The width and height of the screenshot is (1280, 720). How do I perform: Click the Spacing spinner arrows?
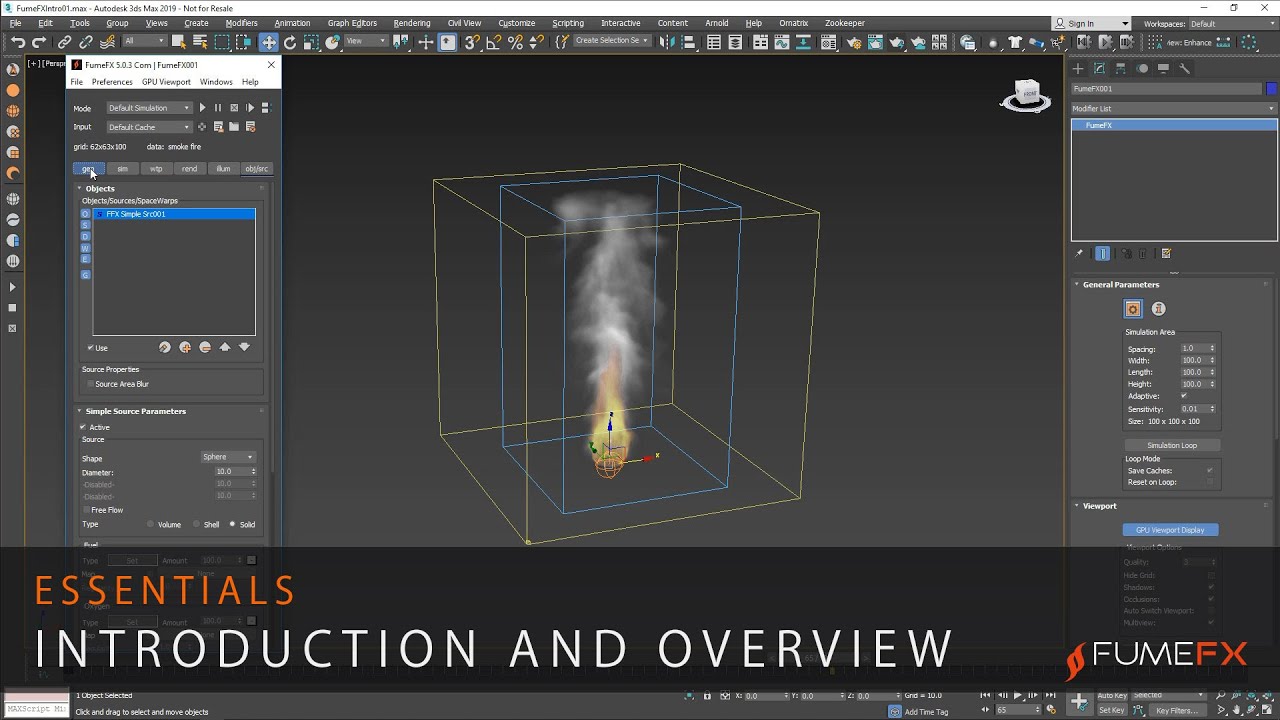[x=1212, y=349]
